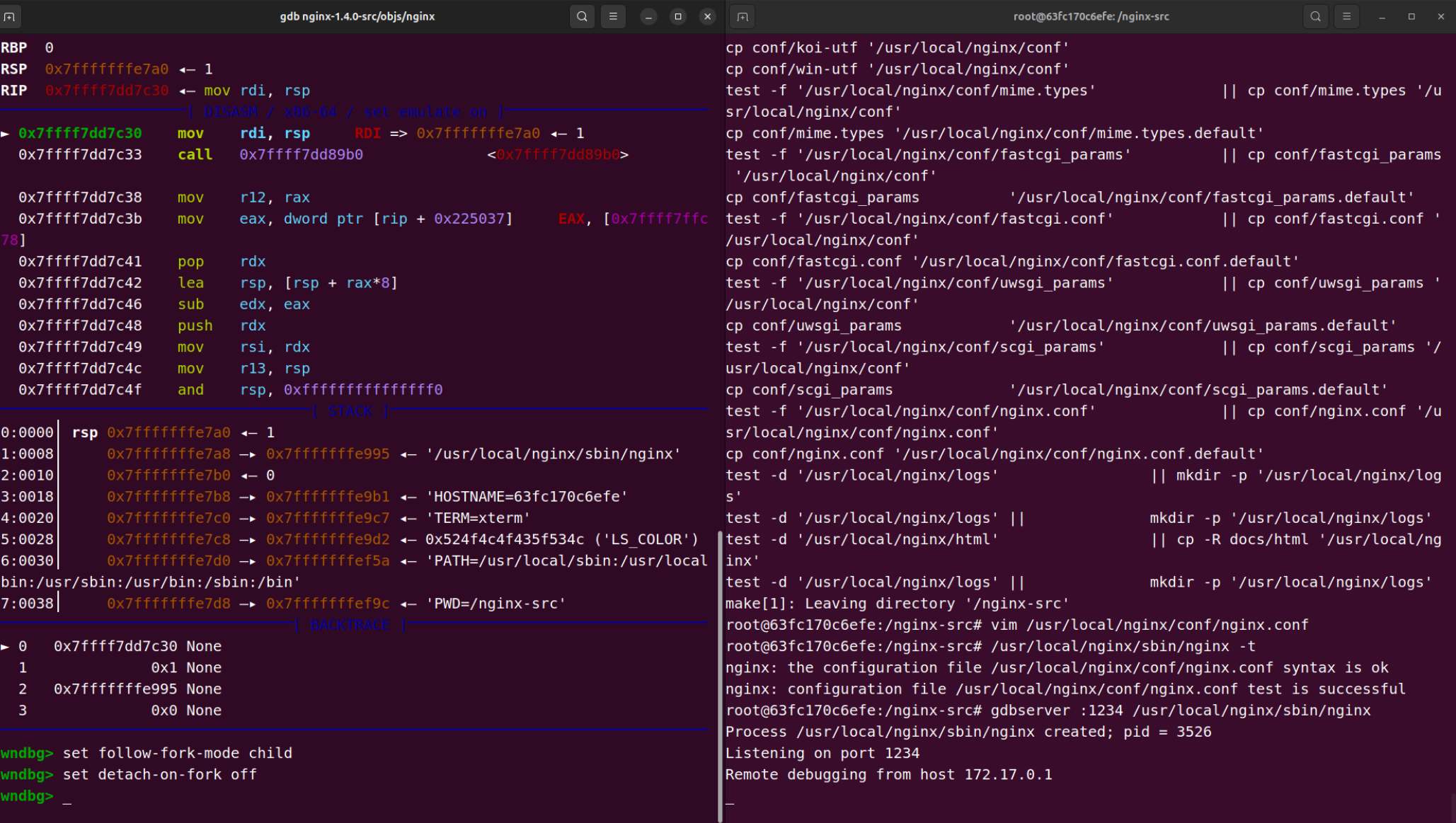Click stack entry 'PWD=/nginx-src'
Viewport: 1456px width, 823px height.
496,603
